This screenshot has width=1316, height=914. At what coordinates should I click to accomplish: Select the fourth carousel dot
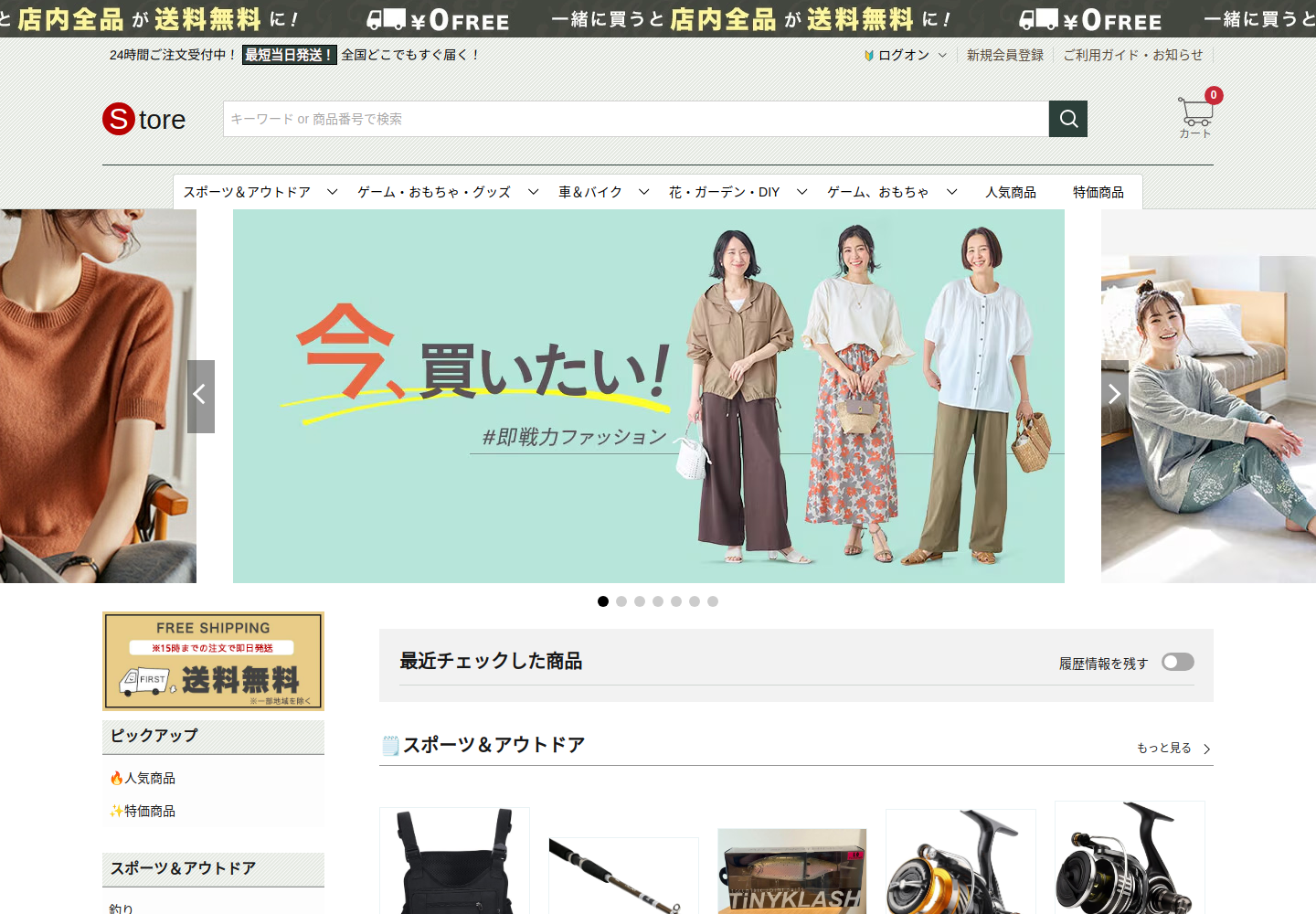[x=658, y=601]
